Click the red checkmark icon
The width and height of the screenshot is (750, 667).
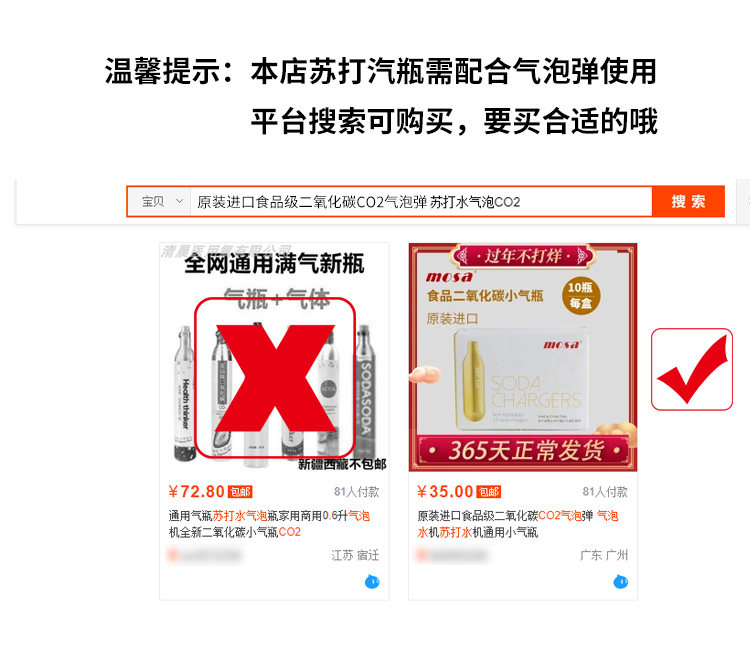click(x=692, y=369)
